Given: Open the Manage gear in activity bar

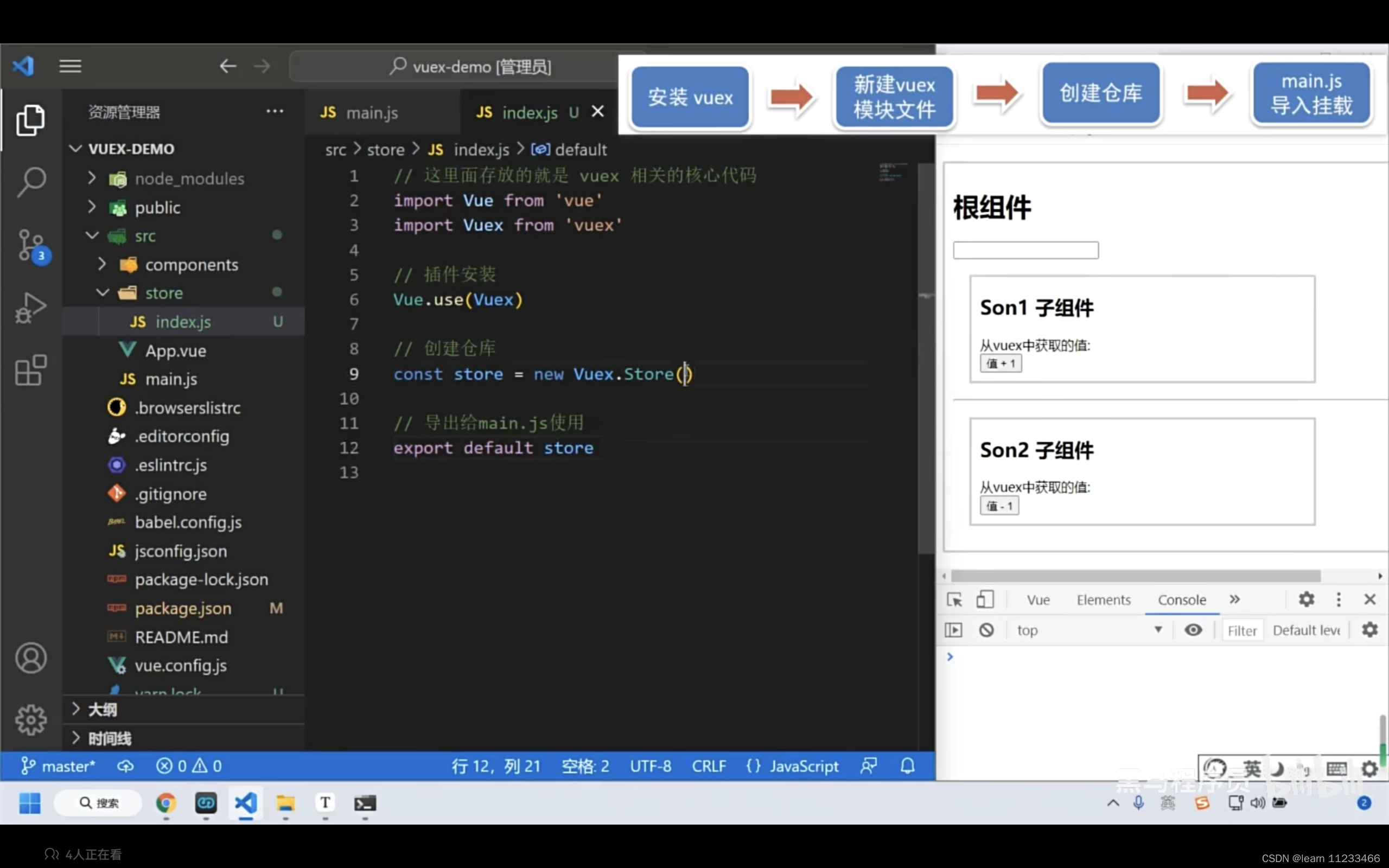Looking at the screenshot, I should click(31, 720).
